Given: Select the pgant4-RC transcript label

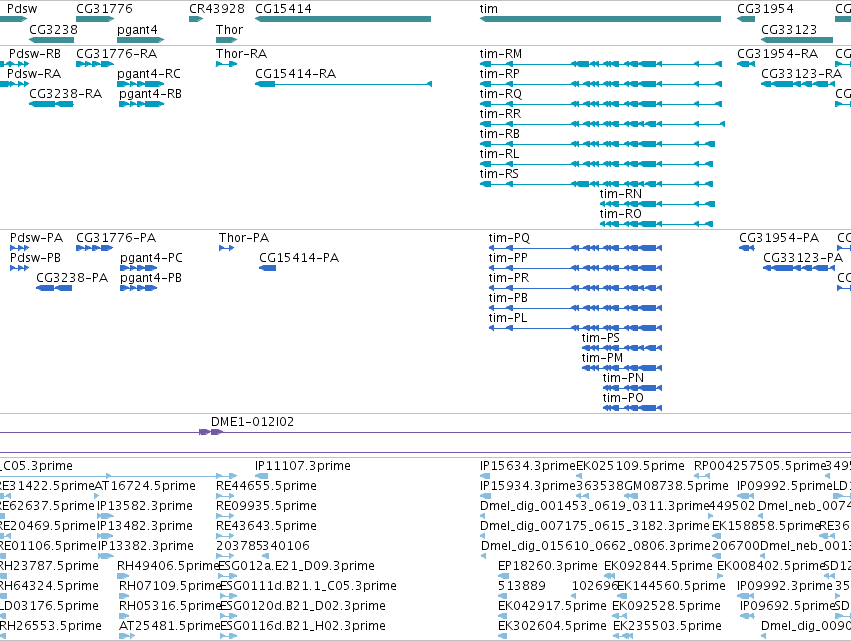Looking at the screenshot, I should pos(149,74).
